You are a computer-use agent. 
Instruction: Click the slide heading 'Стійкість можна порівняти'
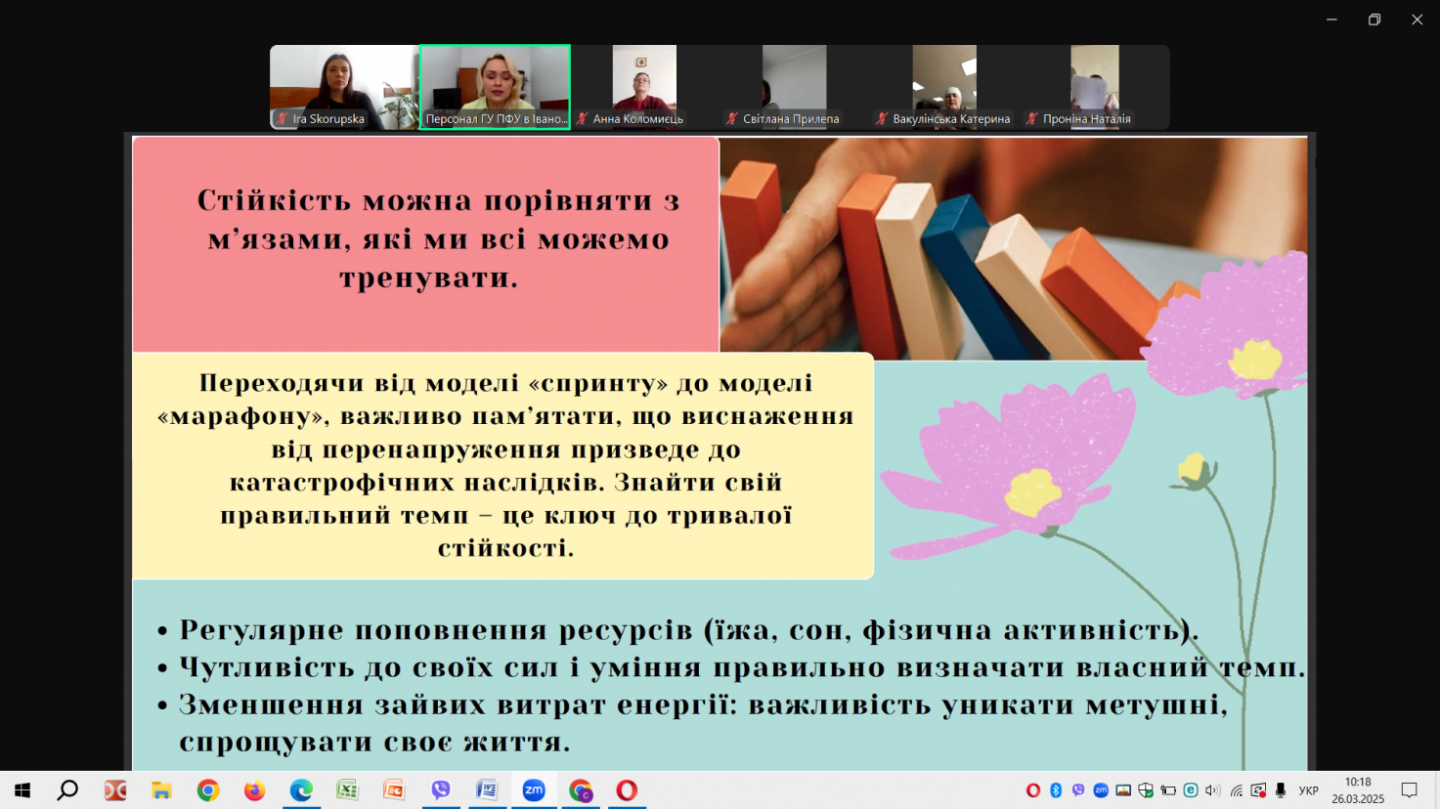(x=438, y=240)
